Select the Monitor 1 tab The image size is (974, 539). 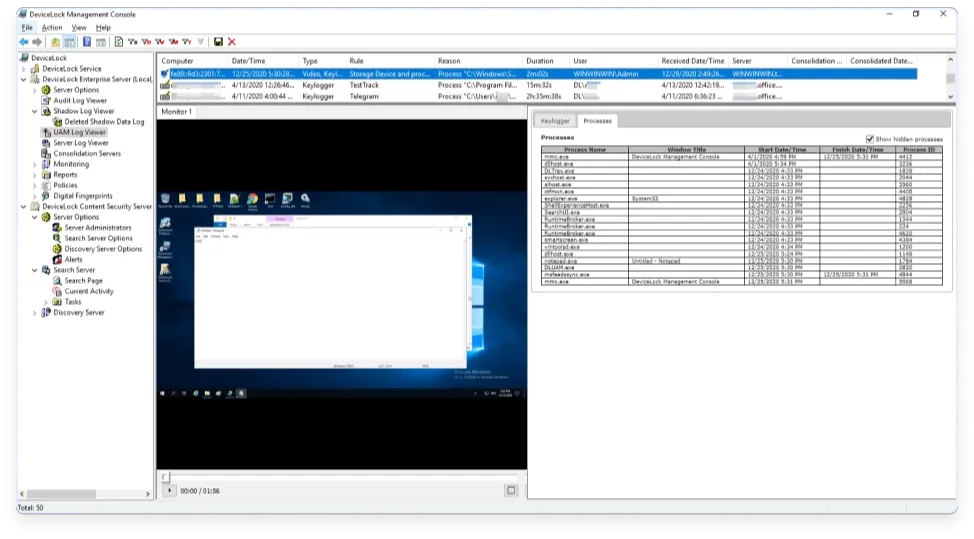[x=176, y=112]
